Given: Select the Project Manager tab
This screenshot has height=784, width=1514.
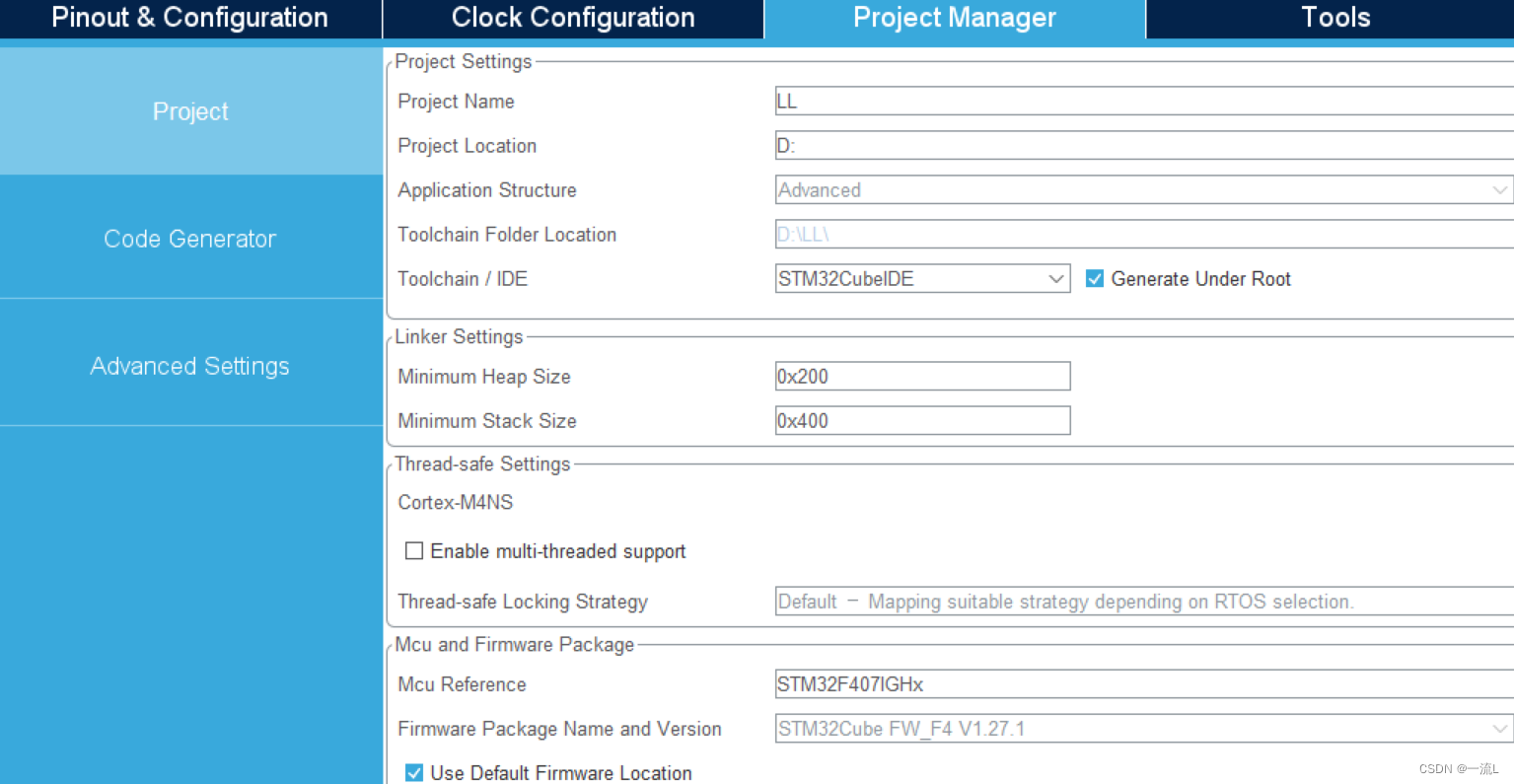Looking at the screenshot, I should 955,18.
